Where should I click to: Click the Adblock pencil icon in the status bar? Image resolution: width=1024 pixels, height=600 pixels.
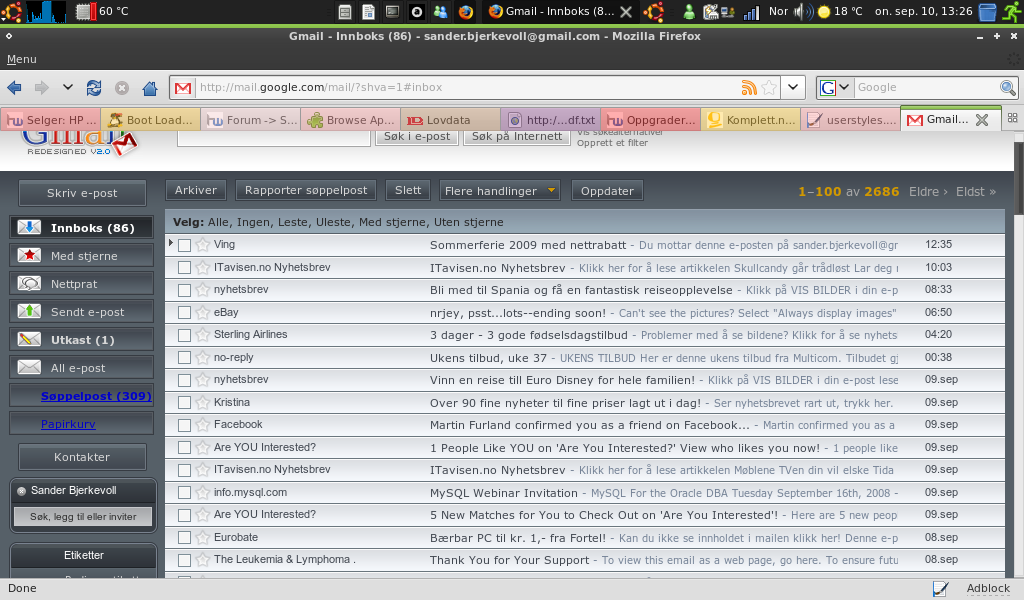click(x=940, y=588)
